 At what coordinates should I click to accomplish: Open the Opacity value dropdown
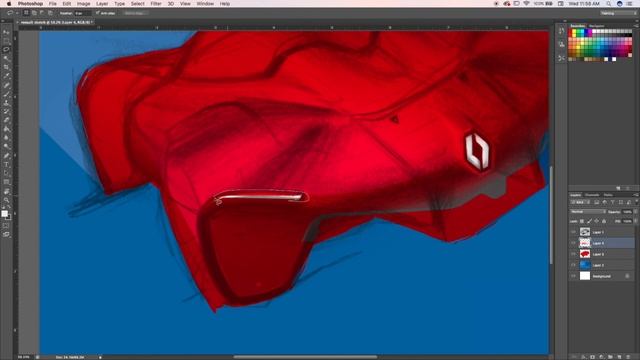coord(636,212)
